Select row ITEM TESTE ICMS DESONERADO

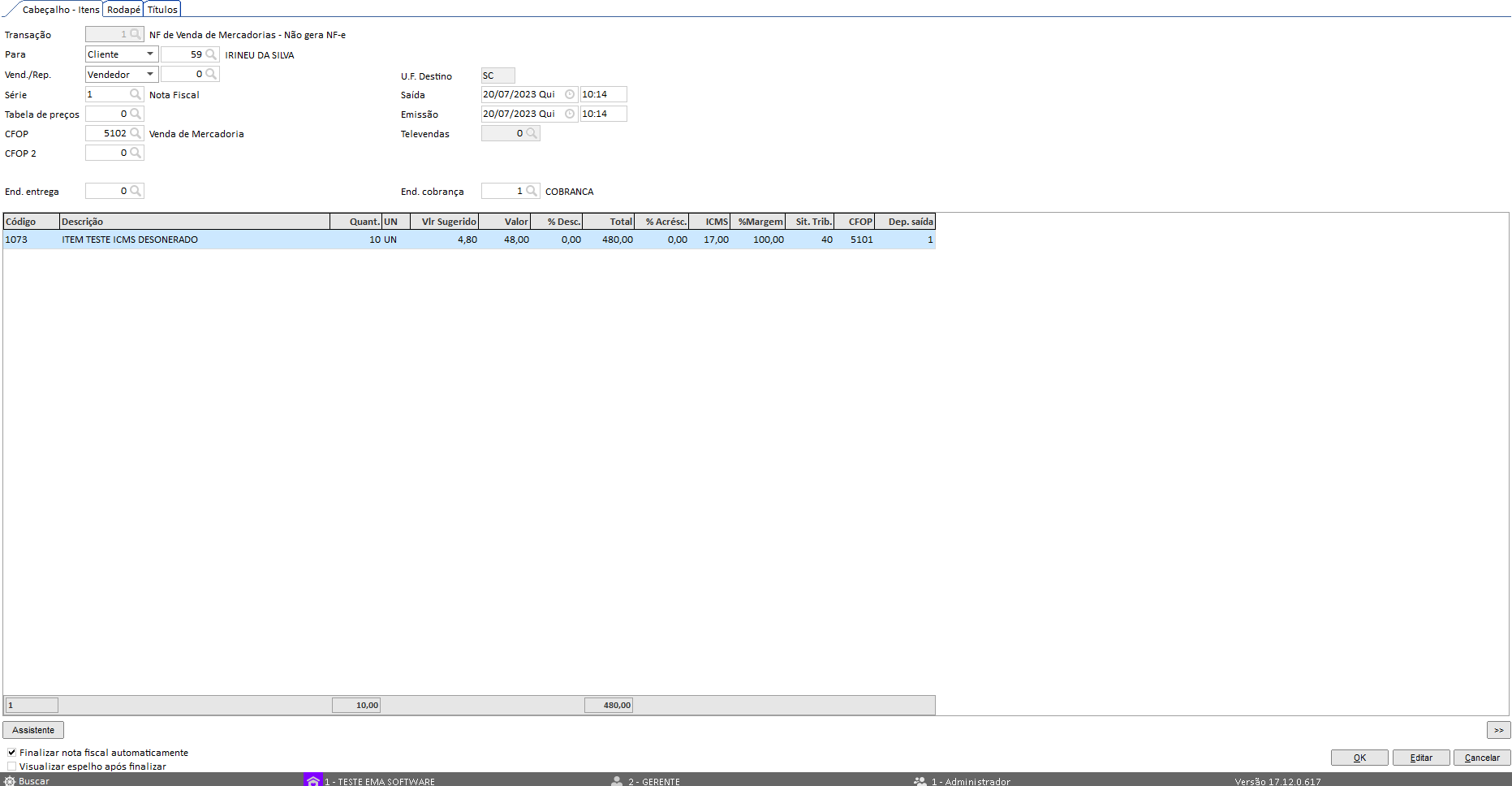469,240
